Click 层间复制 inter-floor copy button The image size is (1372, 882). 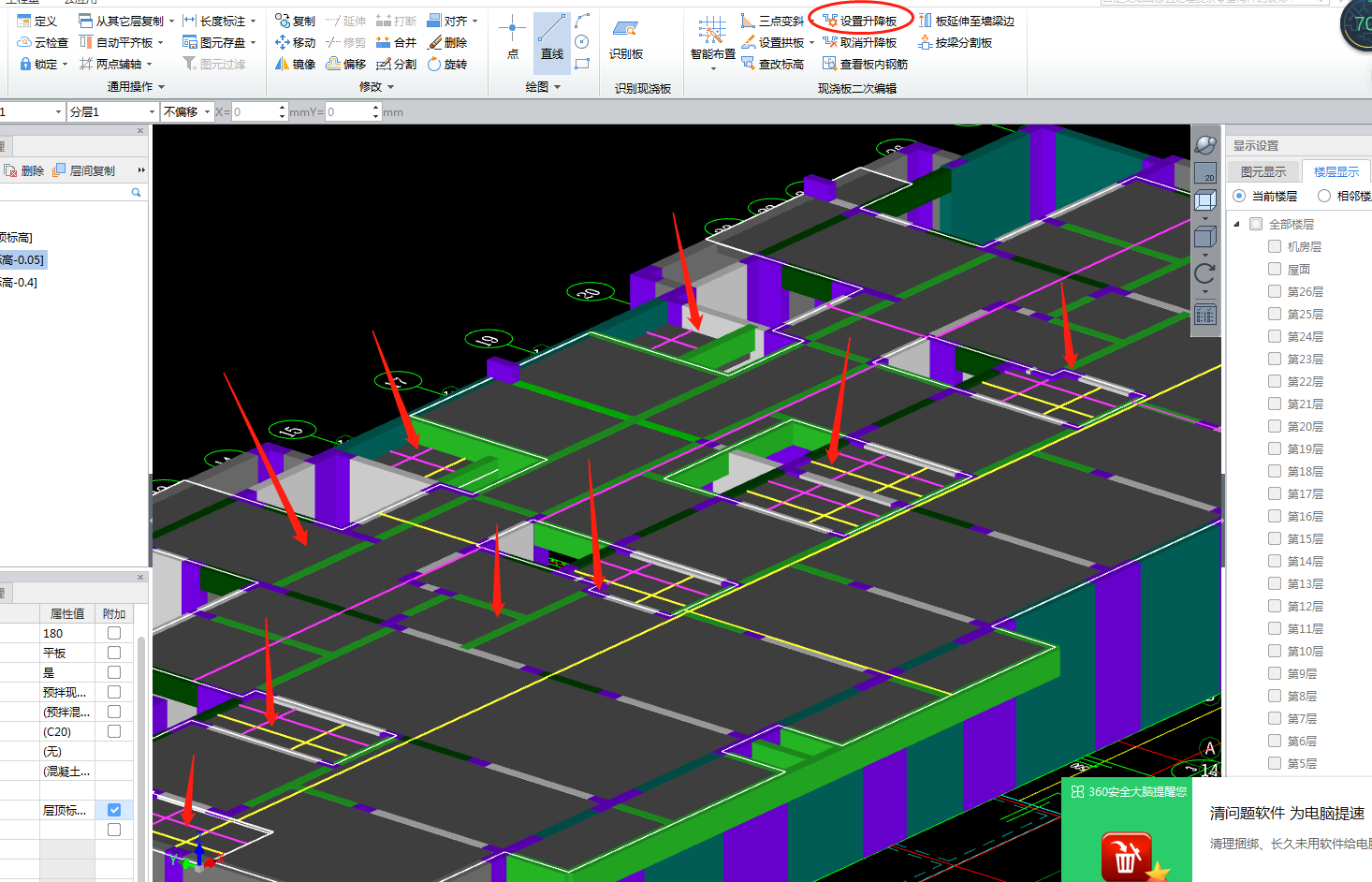click(84, 170)
